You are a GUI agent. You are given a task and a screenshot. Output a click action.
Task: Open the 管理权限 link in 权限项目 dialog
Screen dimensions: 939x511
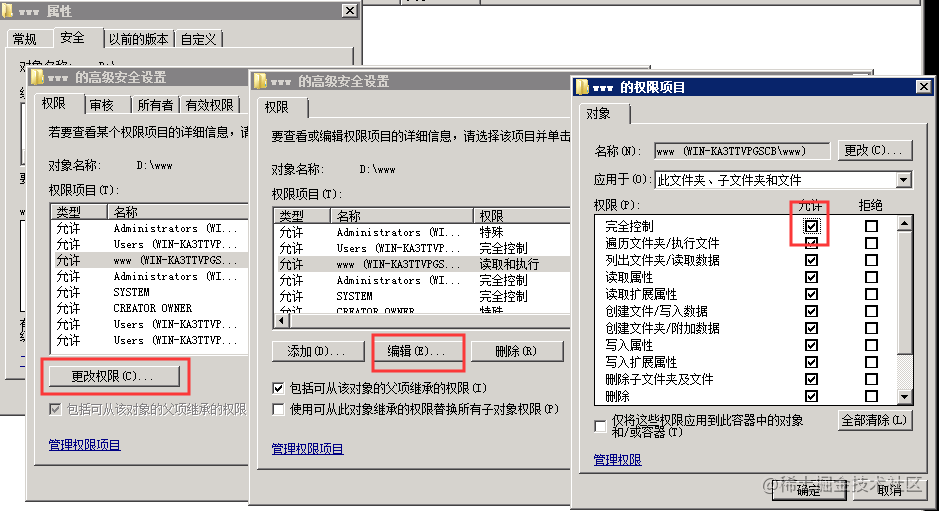point(617,460)
